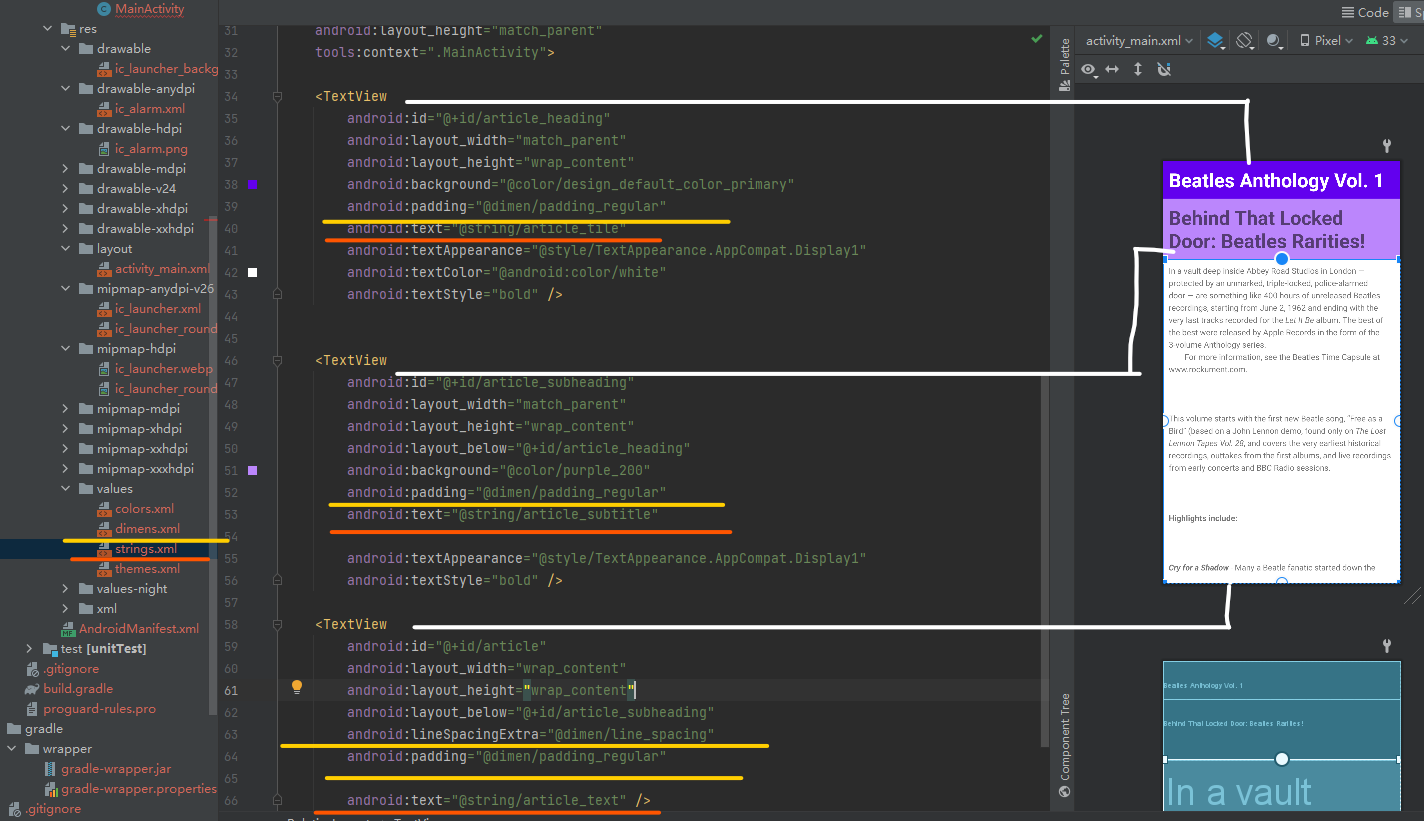
Task: Open strings.xml in the values folder
Action: [146, 549]
